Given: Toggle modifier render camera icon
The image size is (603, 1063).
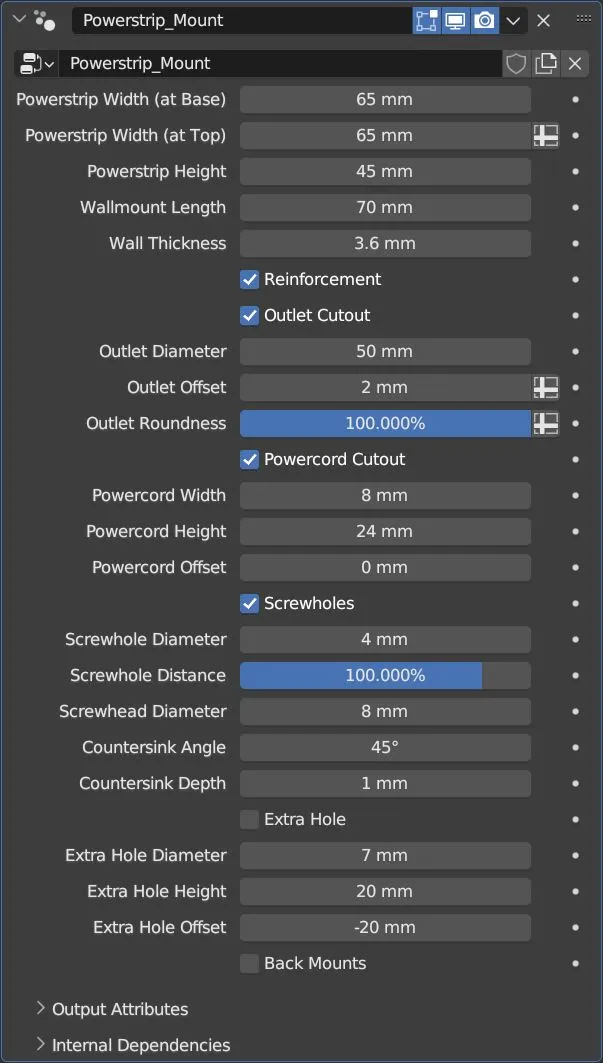Looking at the screenshot, I should coord(485,20).
